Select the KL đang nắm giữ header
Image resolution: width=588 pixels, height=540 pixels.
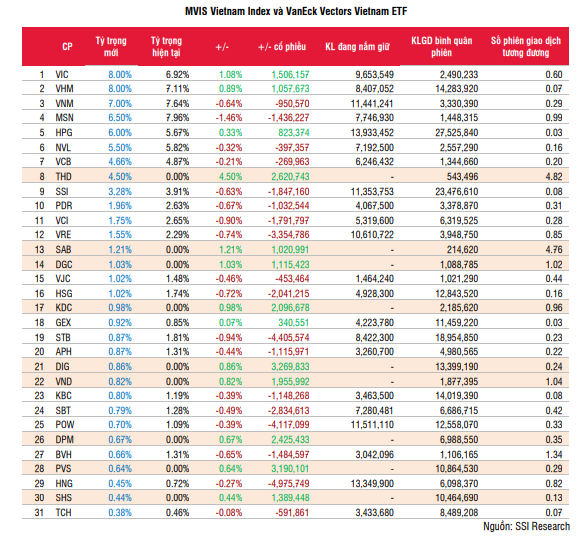click(357, 46)
